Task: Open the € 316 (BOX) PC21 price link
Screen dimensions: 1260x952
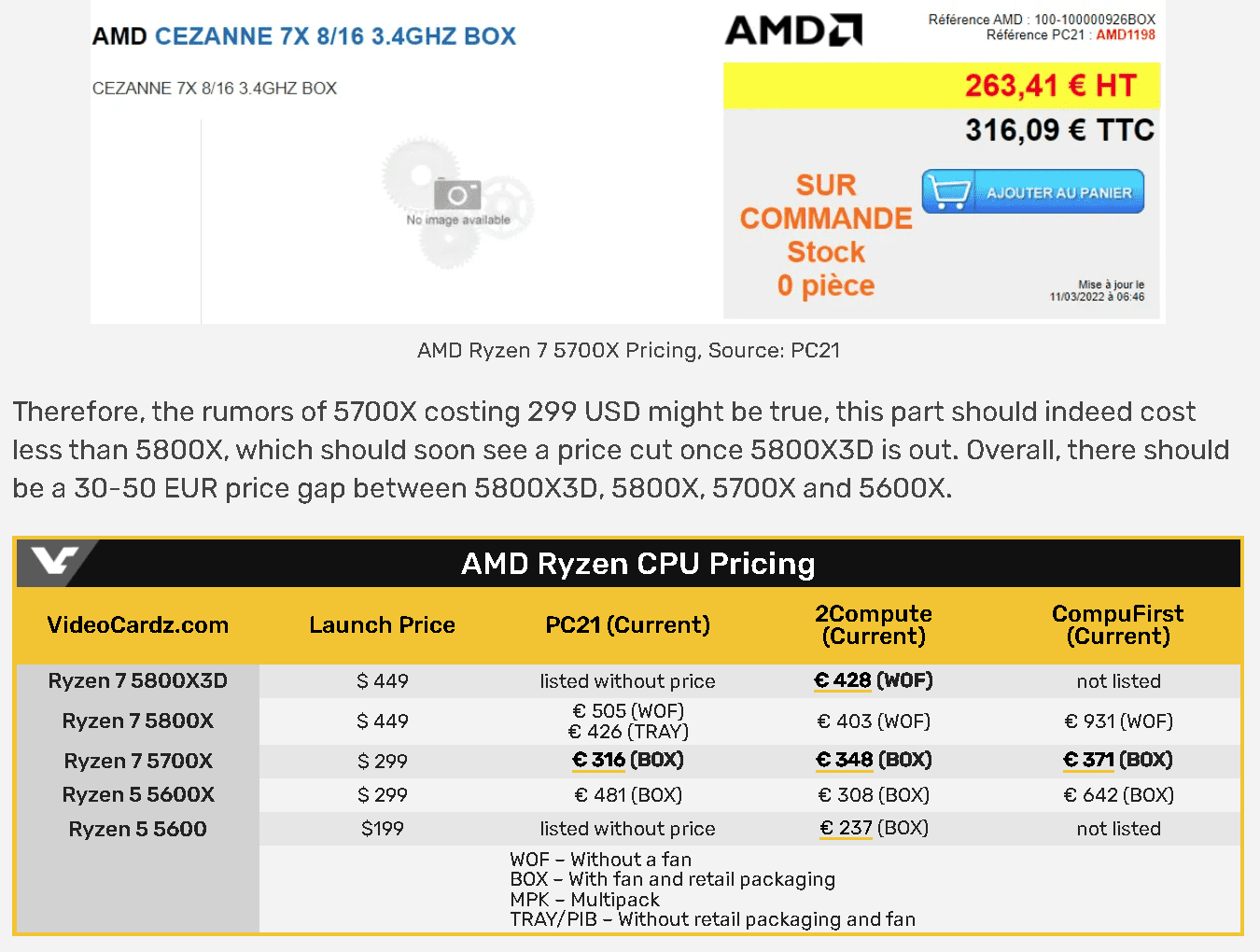Action: 628,761
